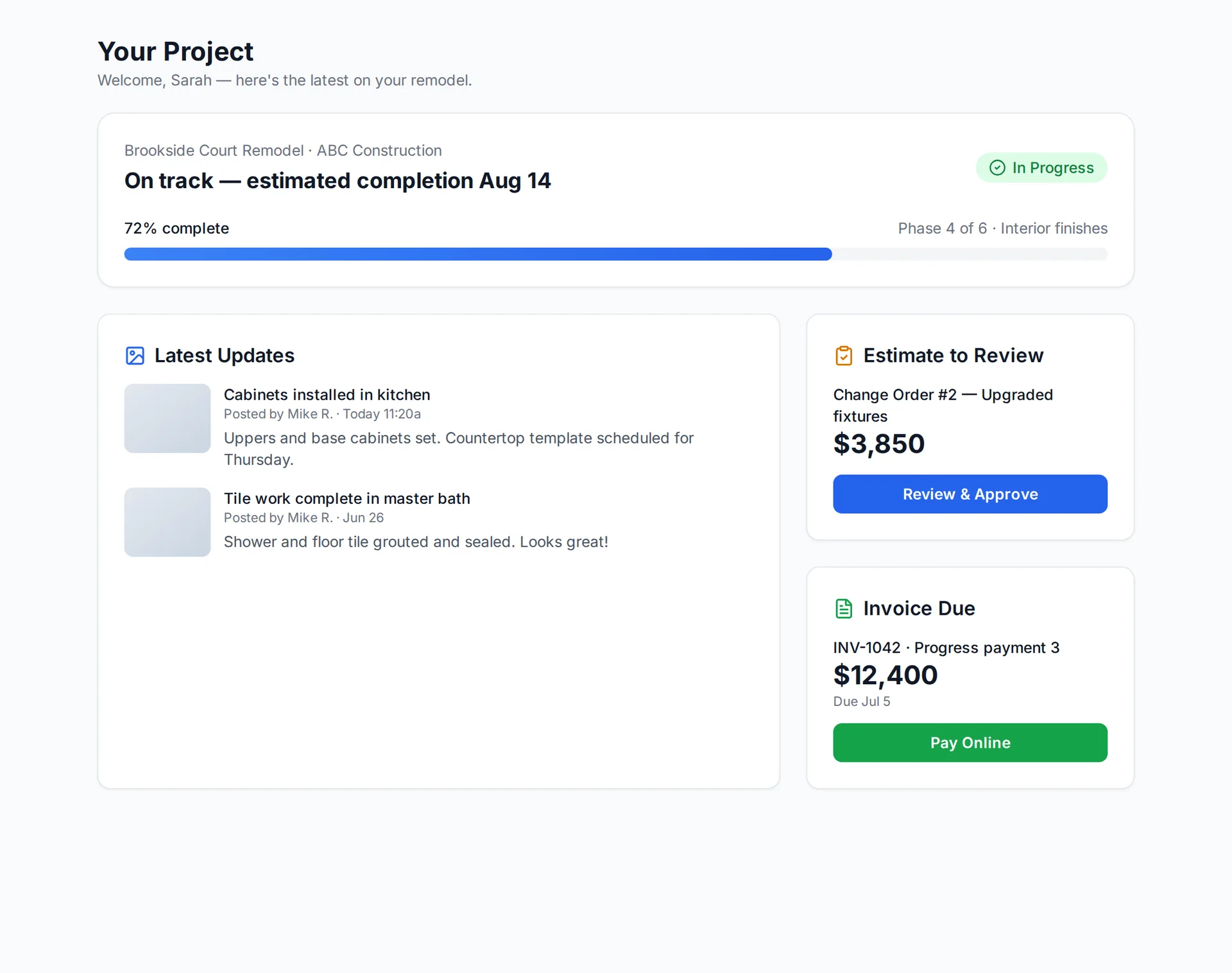Select the 'Tile work complete in master bath' title
Viewport: 1232px width, 973px height.
pyautogui.click(x=346, y=499)
